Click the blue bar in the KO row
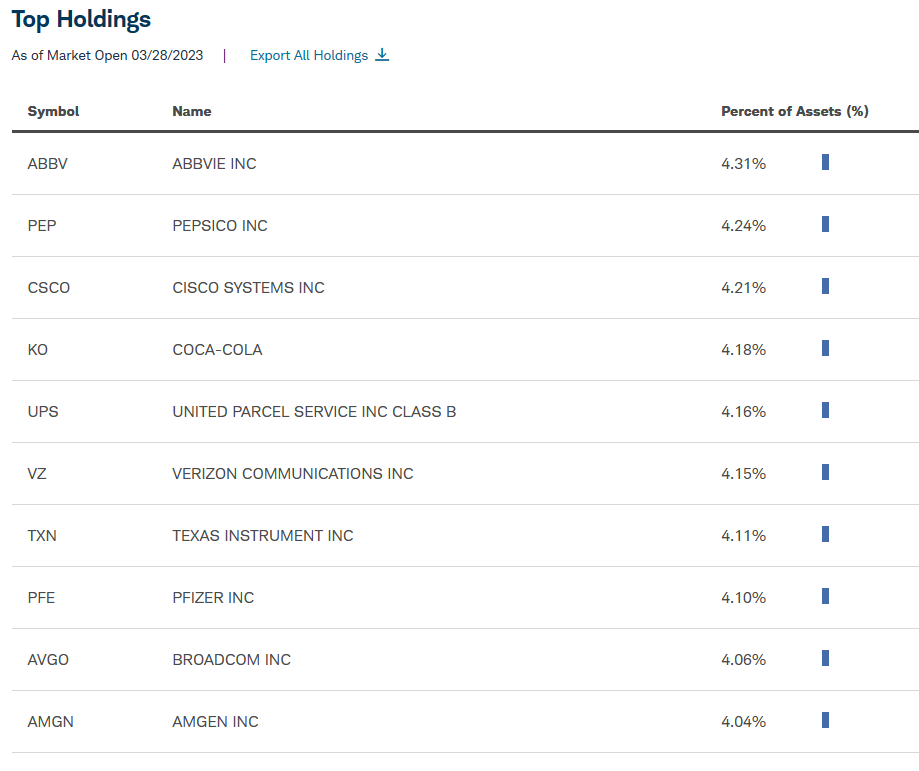919x771 pixels. tap(825, 348)
